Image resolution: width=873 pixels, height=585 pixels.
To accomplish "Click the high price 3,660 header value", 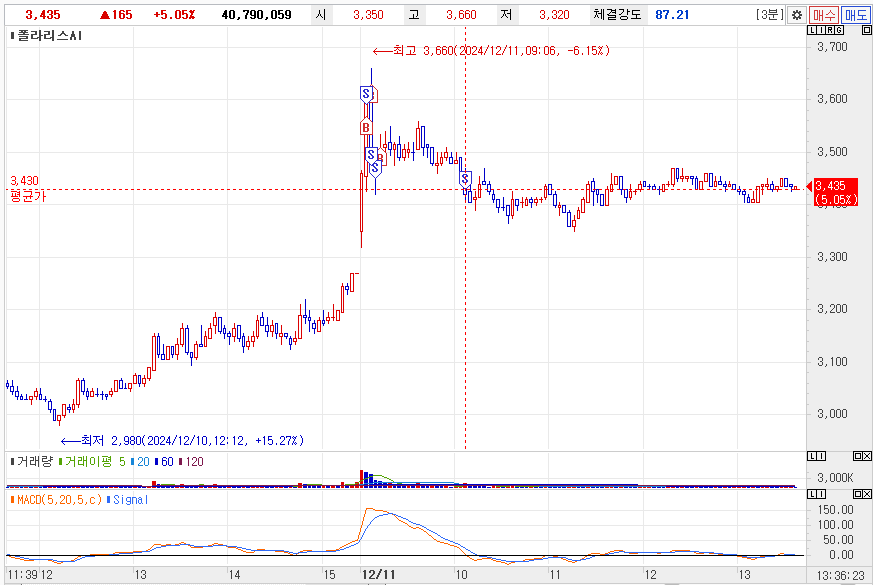I will [x=461, y=15].
